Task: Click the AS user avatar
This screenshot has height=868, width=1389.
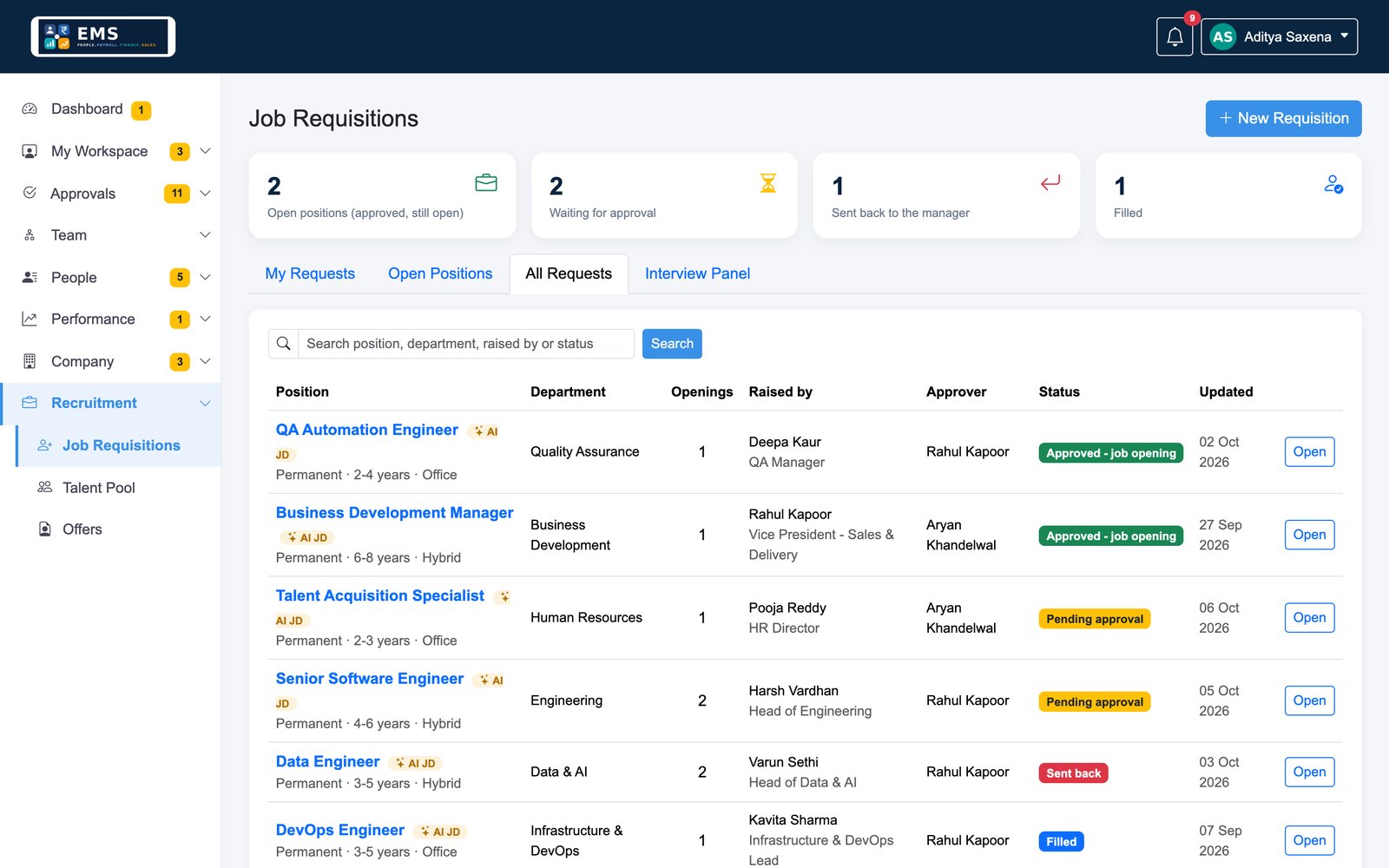Action: [1222, 36]
